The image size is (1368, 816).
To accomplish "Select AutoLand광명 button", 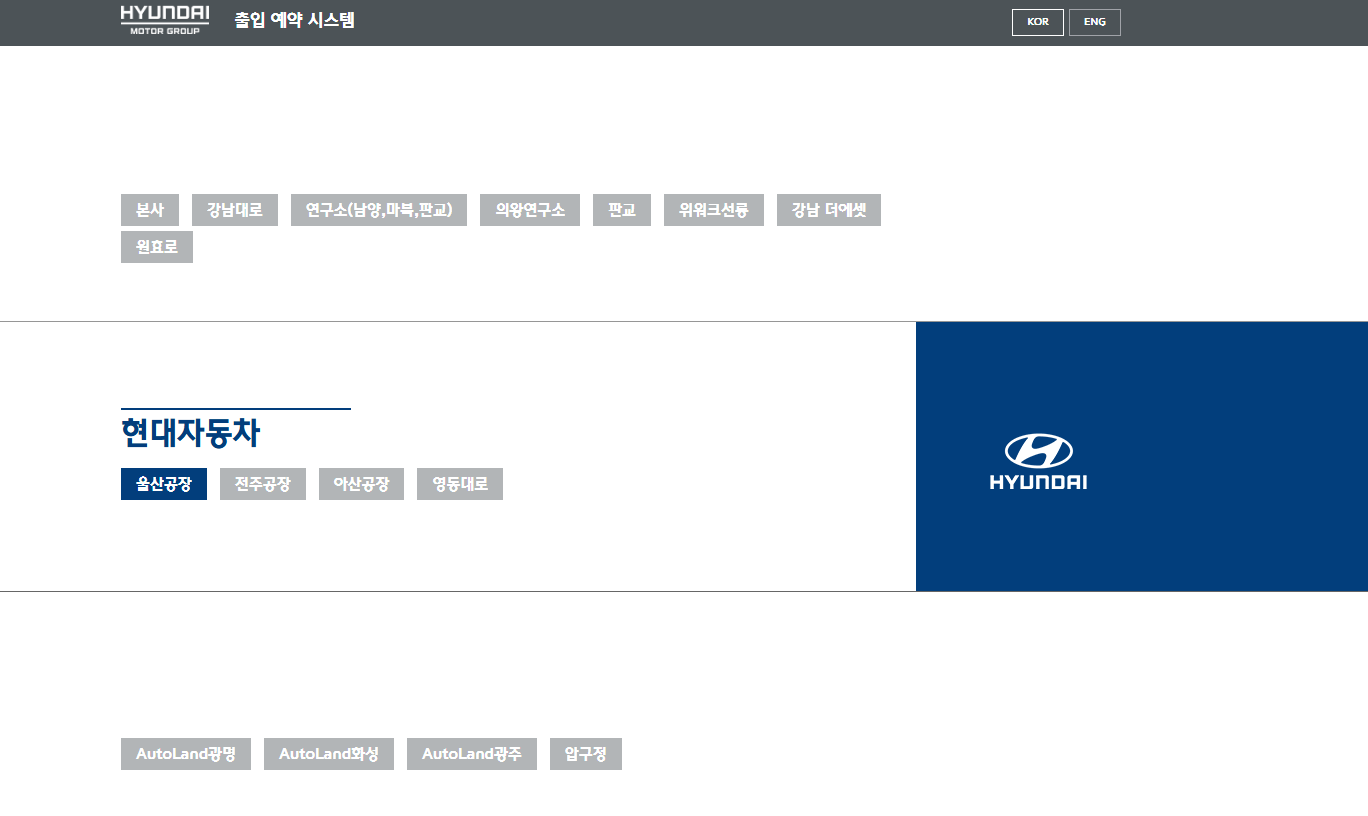I will pos(186,754).
